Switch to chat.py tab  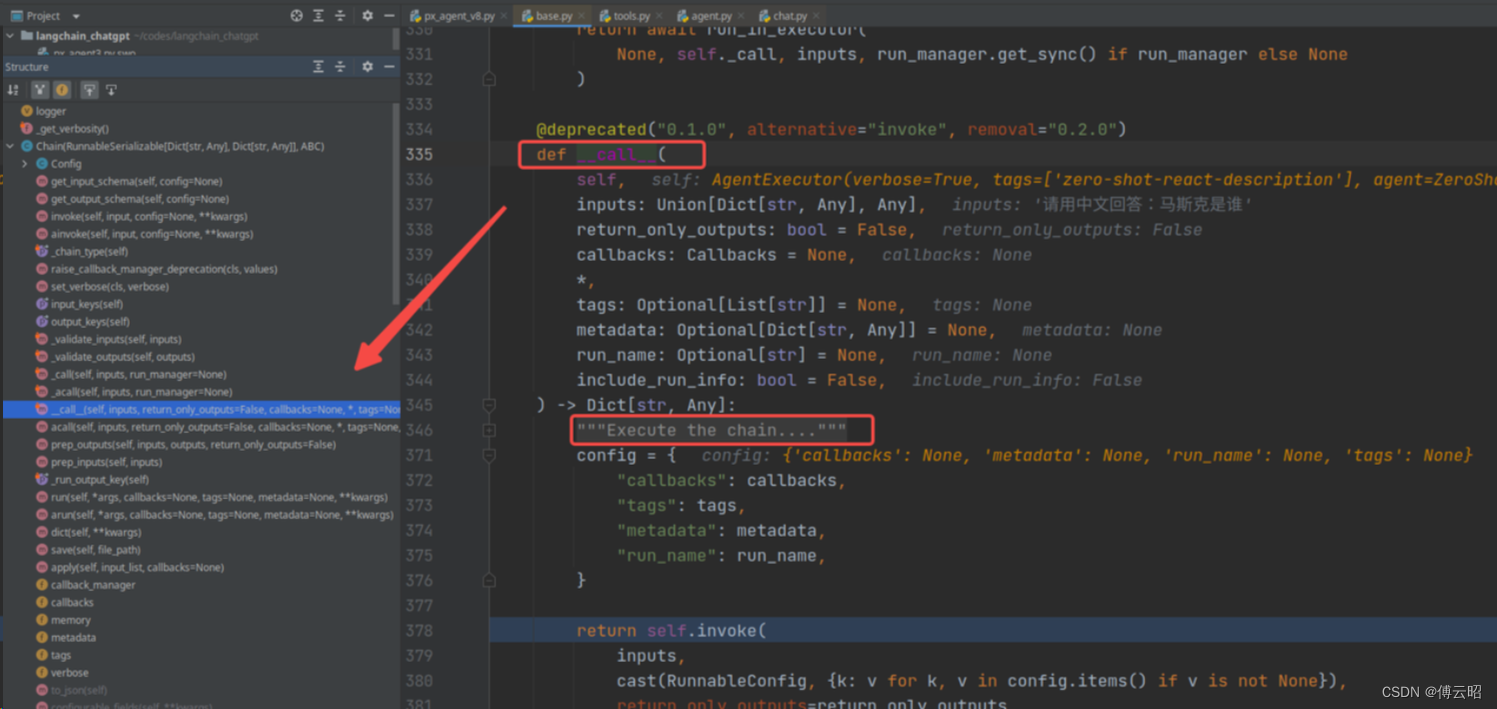789,16
